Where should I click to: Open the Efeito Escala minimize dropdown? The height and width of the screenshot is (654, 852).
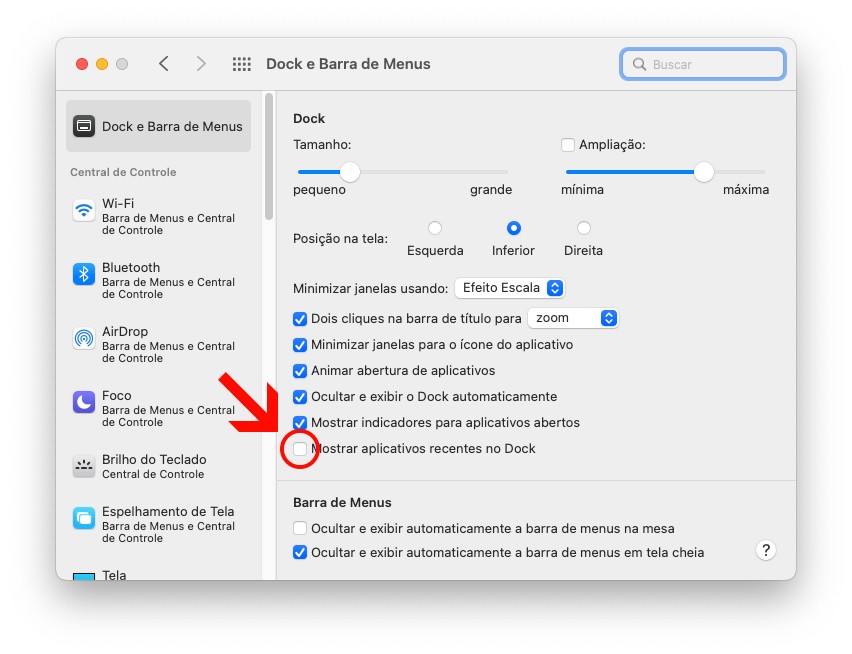point(510,288)
